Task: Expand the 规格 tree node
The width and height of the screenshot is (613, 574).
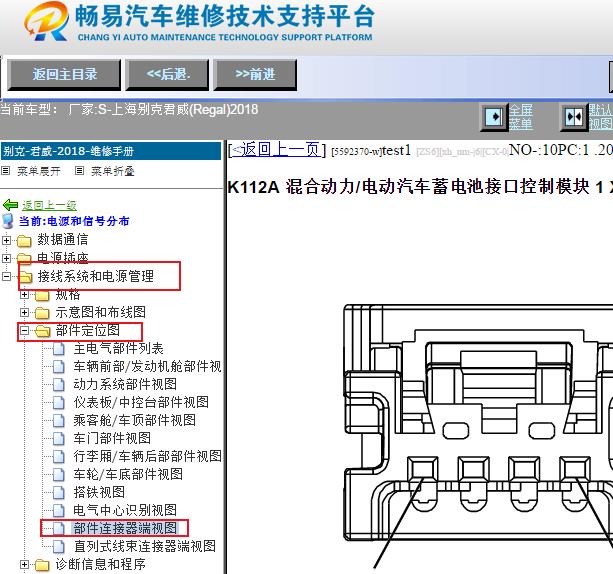Action: click(x=24, y=294)
